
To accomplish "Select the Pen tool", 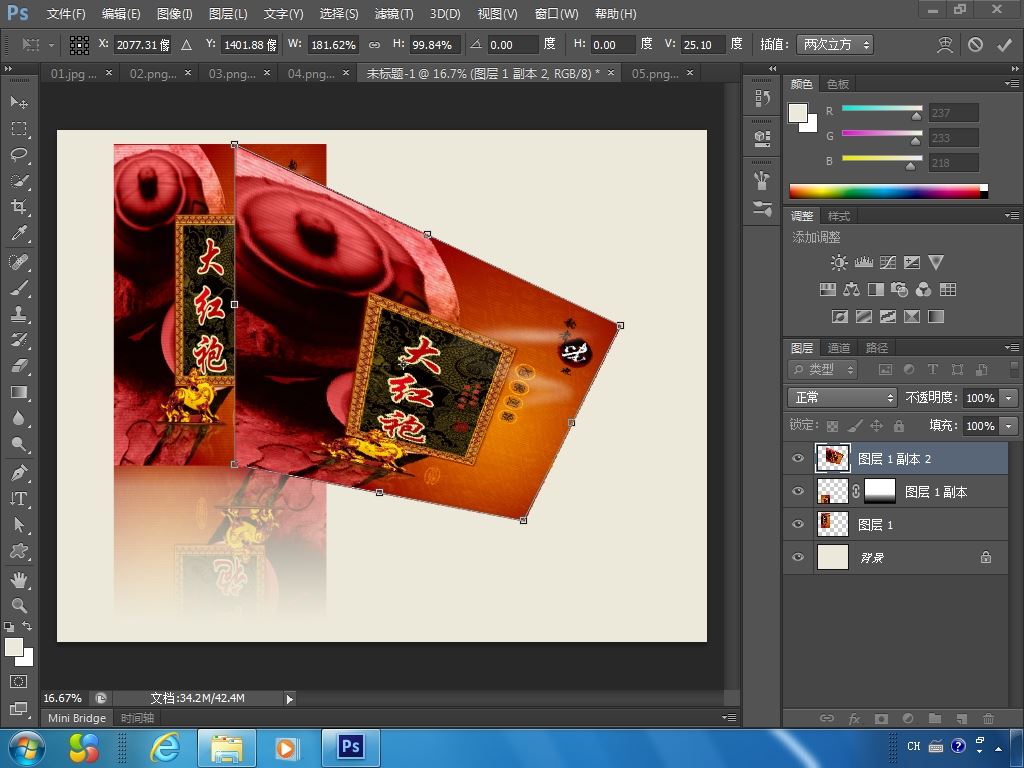I will 19,472.
